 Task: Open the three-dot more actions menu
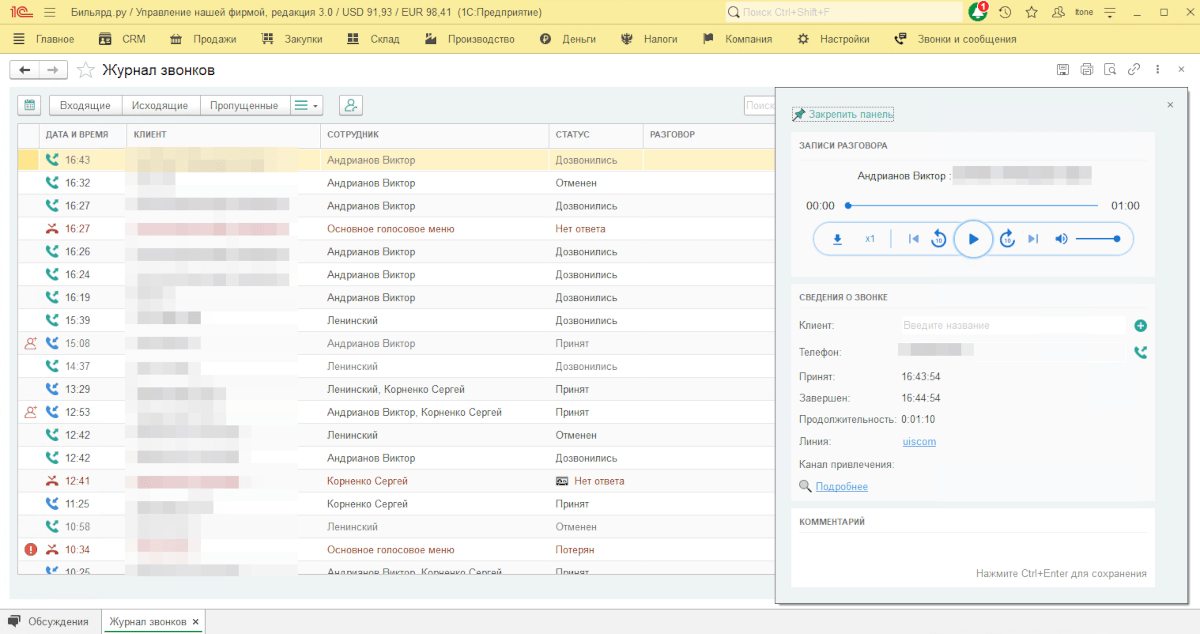[1157, 70]
